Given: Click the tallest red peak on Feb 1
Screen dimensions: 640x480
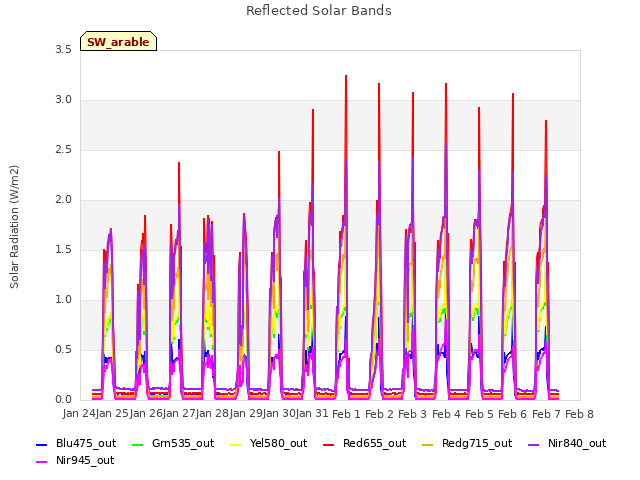Looking at the screenshot, I should (346, 78).
